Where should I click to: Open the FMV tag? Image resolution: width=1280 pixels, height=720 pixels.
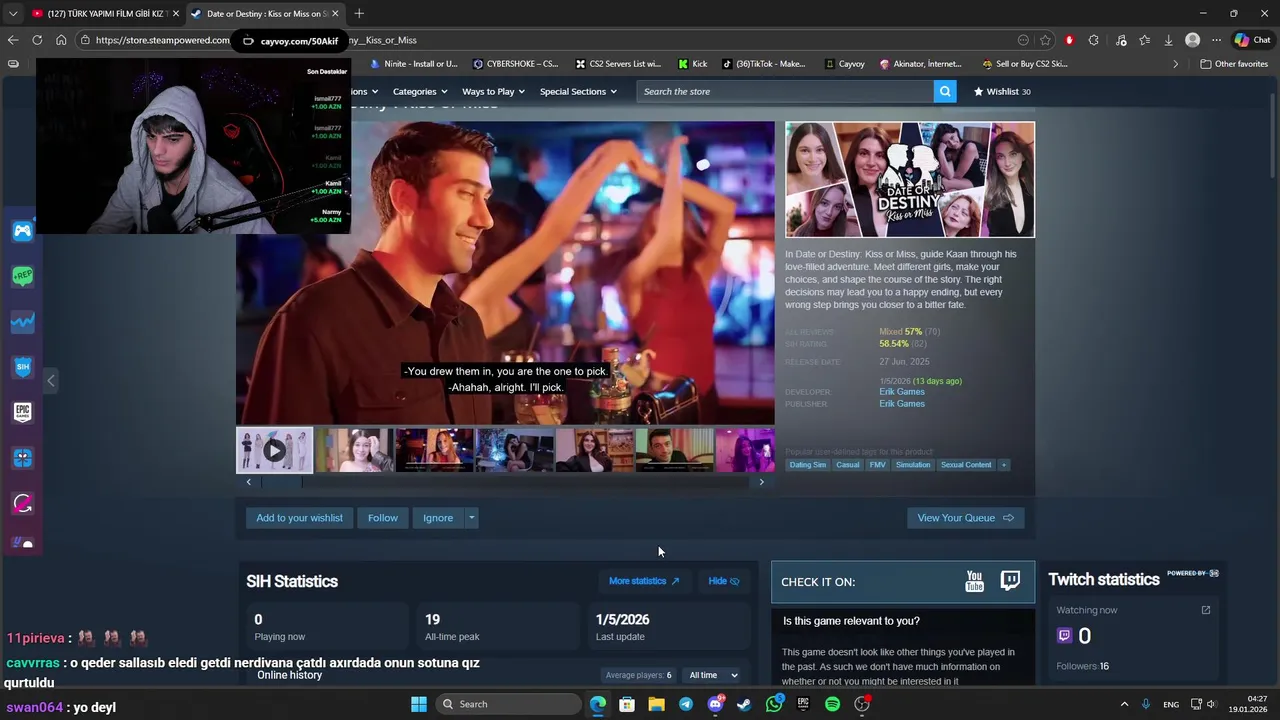[x=877, y=465]
